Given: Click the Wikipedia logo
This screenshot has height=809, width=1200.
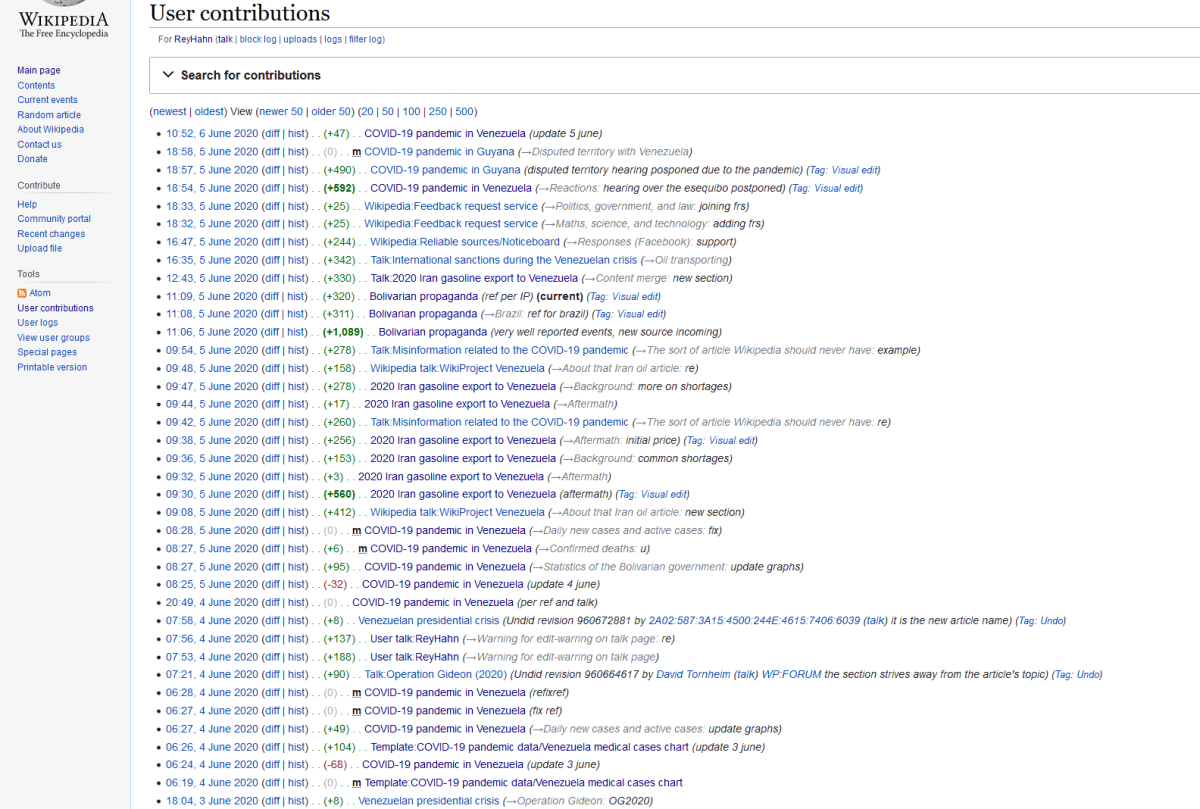Looking at the screenshot, I should (x=63, y=20).
